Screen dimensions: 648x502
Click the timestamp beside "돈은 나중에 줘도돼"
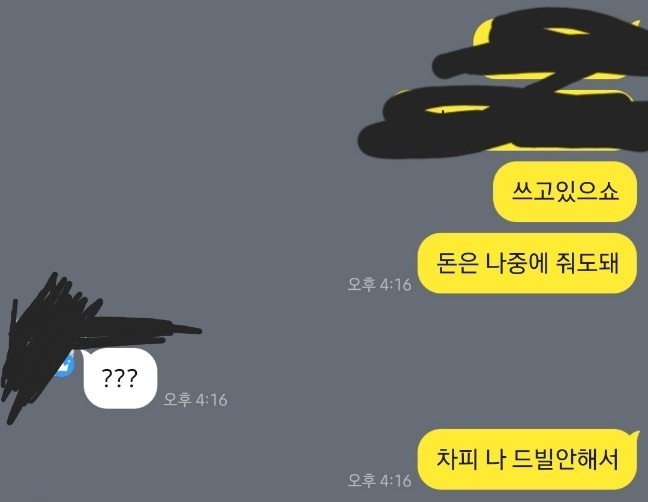click(x=379, y=284)
